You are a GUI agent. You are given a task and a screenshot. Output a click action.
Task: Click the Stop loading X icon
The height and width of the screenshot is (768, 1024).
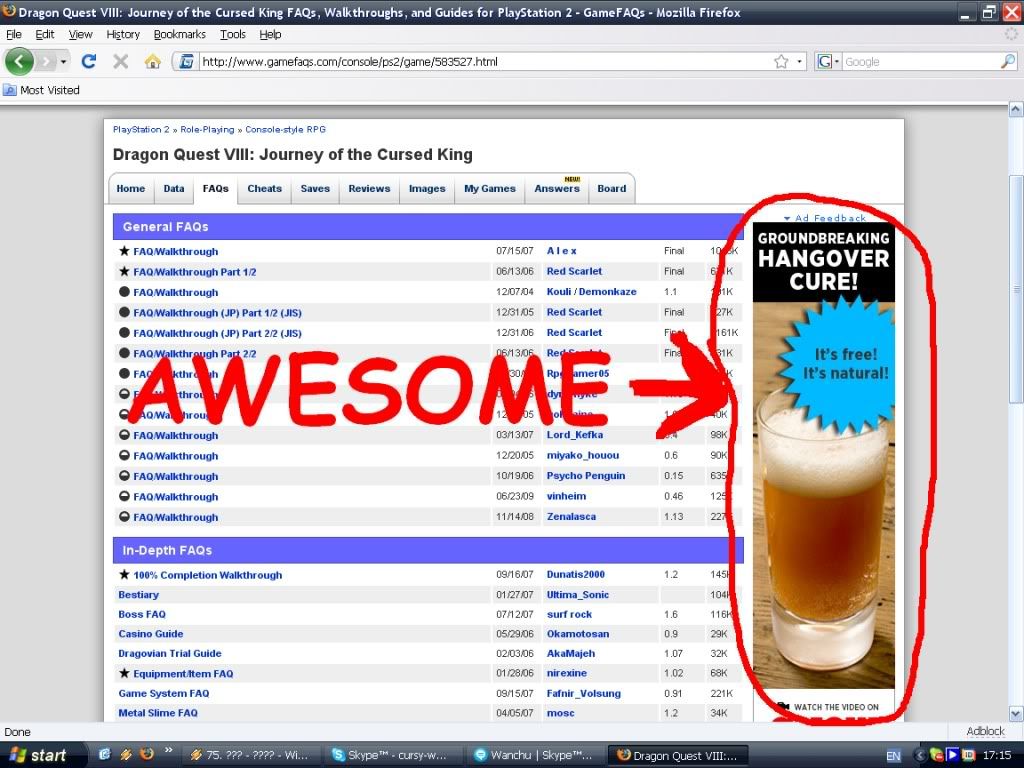(x=120, y=61)
